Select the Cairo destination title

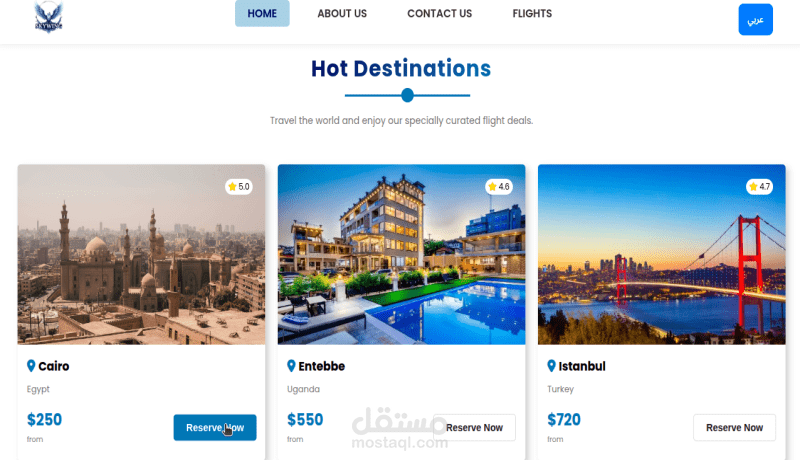pyautogui.click(x=54, y=366)
